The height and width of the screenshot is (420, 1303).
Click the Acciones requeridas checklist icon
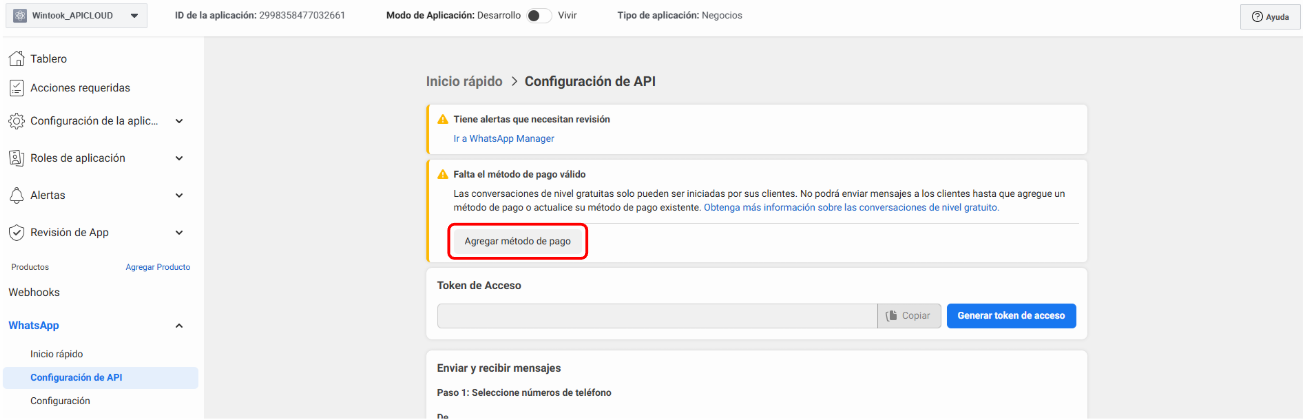16,88
